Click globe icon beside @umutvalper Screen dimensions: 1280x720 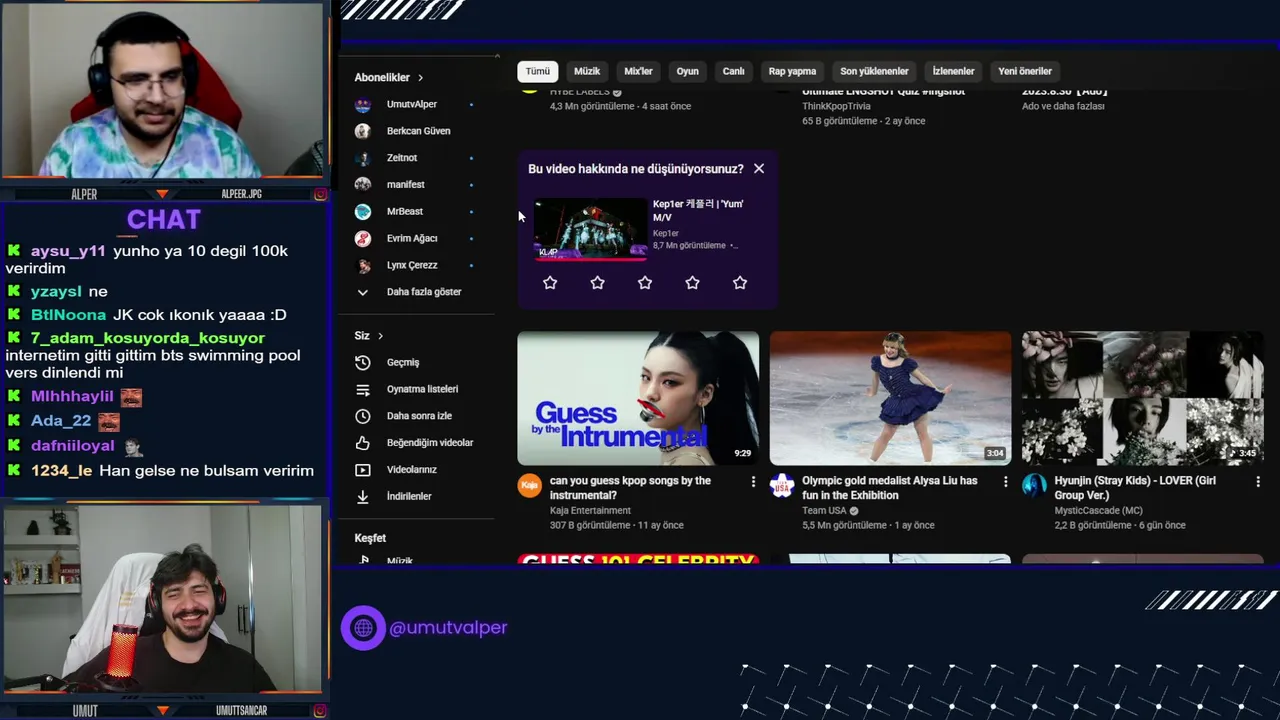tap(363, 628)
